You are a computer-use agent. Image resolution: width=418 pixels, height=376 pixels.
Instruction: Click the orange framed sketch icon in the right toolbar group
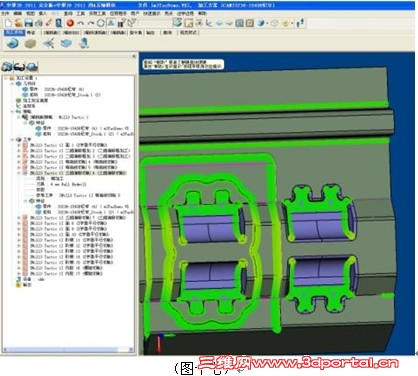[x=189, y=23]
